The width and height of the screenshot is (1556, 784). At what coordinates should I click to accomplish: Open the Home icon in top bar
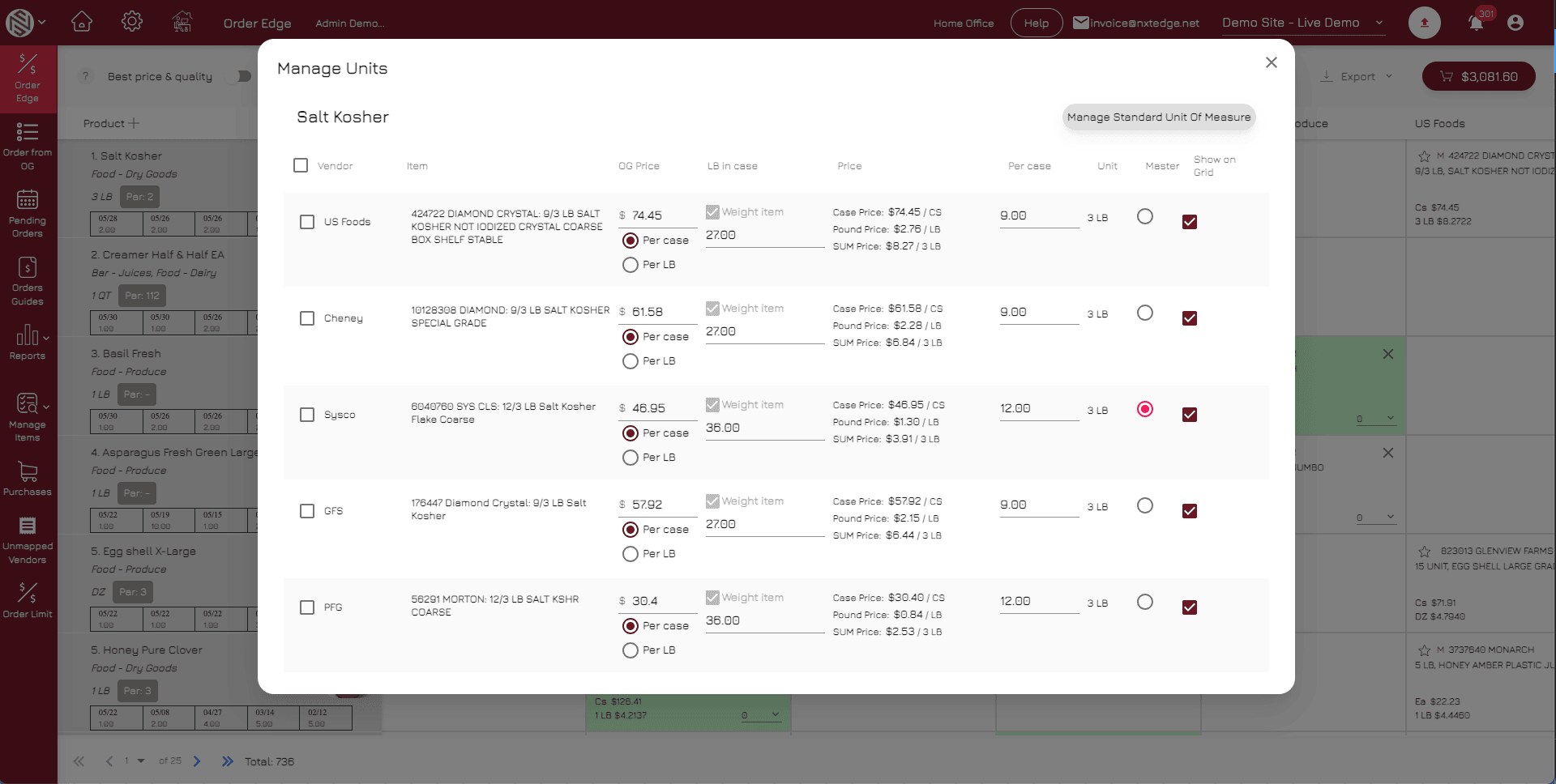click(x=82, y=22)
